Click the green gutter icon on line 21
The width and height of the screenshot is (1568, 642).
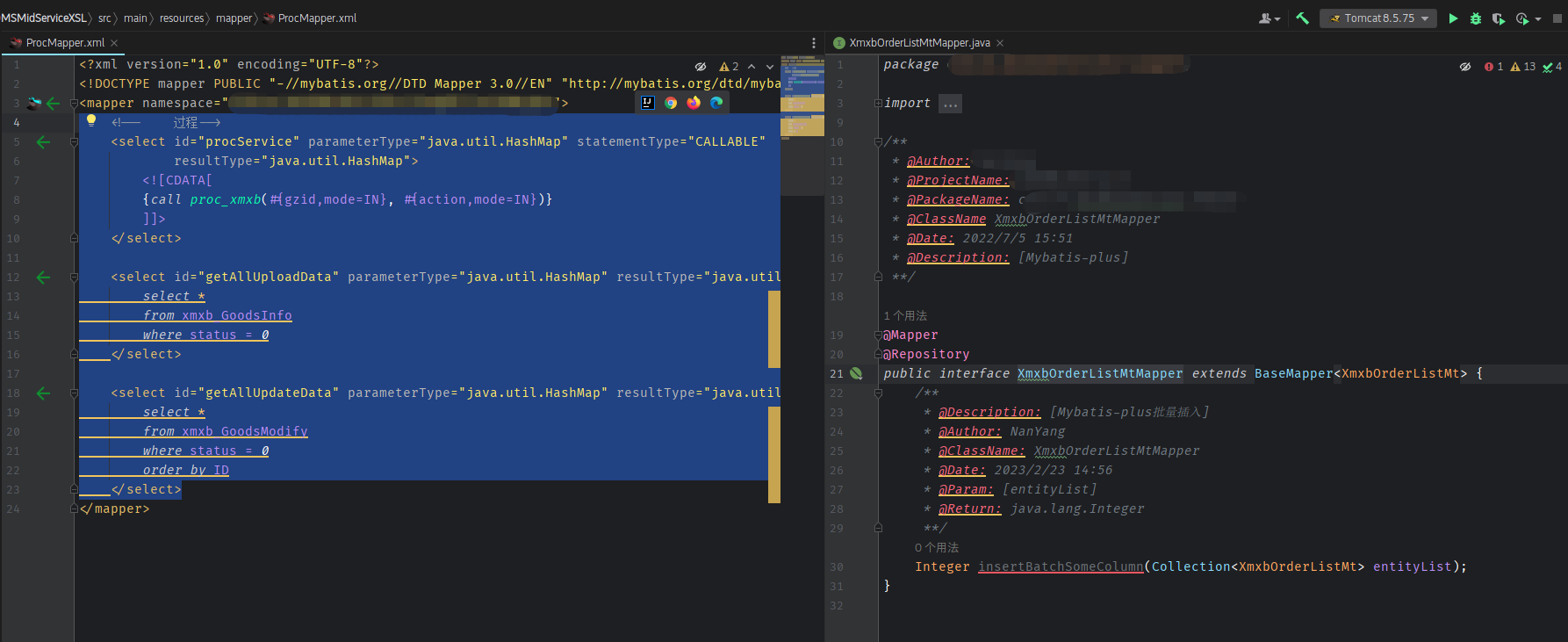click(x=856, y=373)
